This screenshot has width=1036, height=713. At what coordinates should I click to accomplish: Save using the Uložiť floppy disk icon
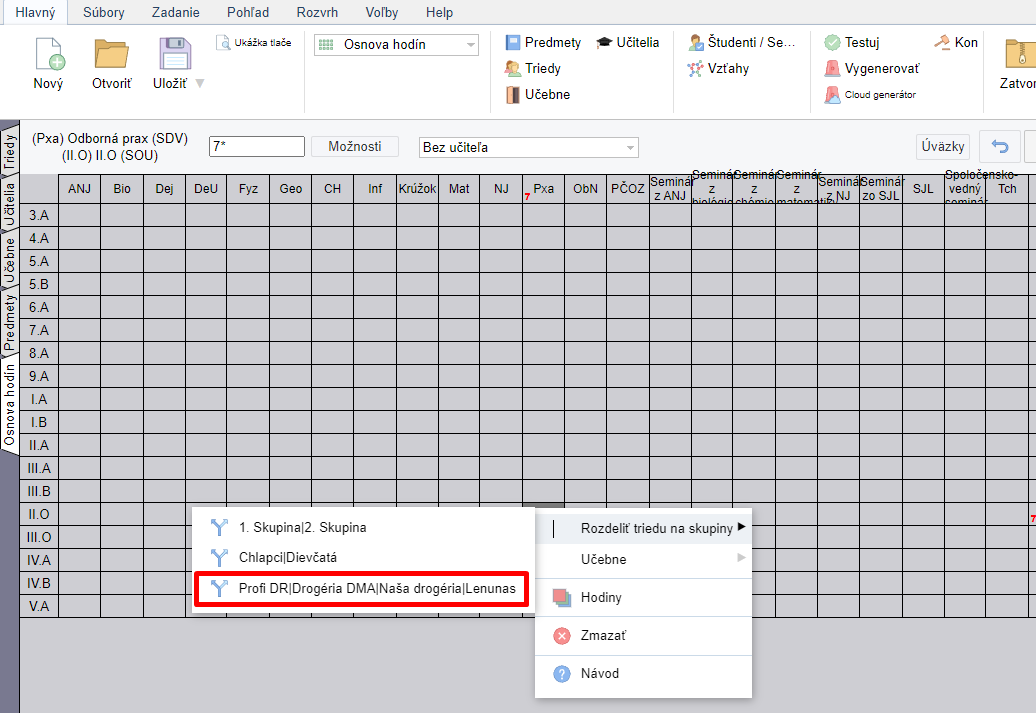click(x=174, y=54)
